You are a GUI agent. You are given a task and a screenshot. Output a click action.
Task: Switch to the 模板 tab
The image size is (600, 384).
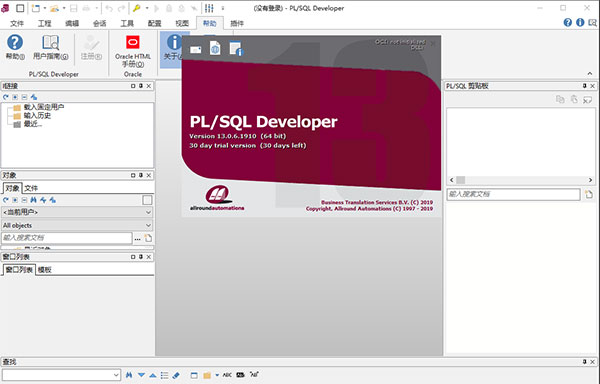[44, 270]
